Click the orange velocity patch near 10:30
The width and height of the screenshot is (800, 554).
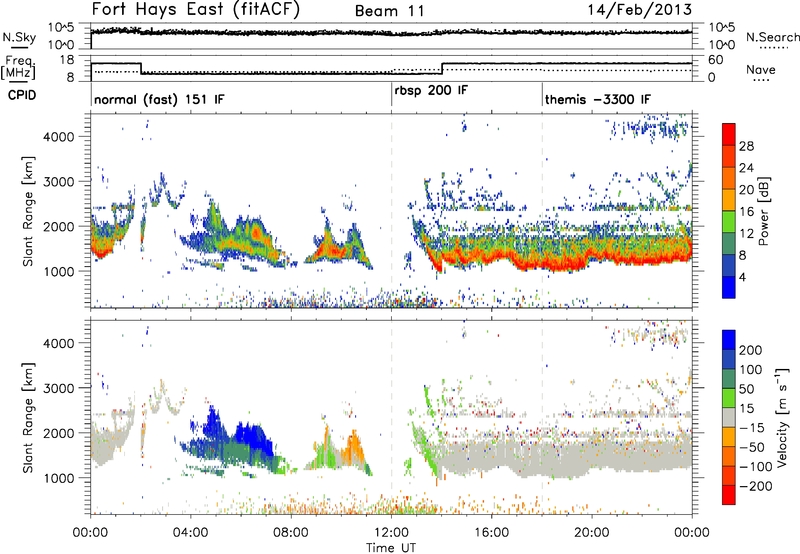[354, 449]
